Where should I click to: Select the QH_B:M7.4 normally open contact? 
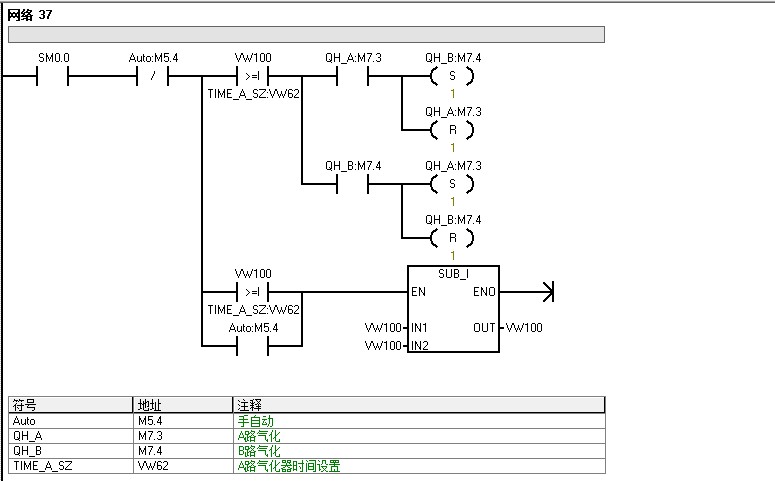pyautogui.click(x=352, y=184)
